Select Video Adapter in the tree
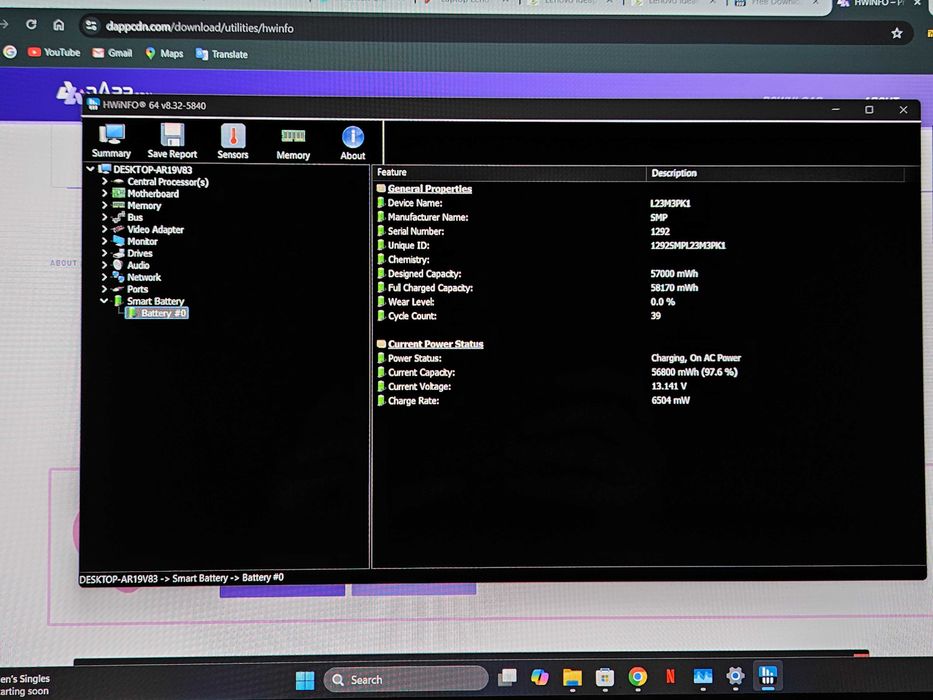The width and height of the screenshot is (933, 700). click(x=155, y=229)
